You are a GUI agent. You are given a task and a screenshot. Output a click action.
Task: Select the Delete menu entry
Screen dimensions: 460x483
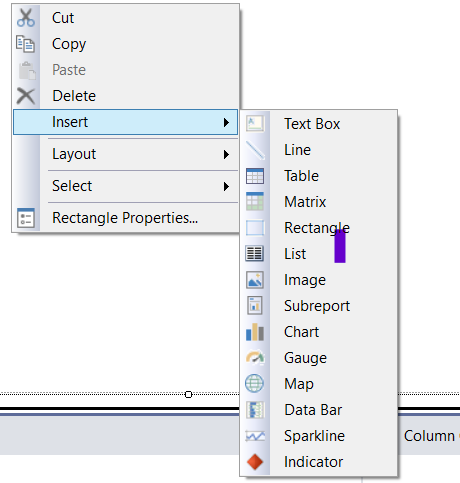tap(126, 96)
